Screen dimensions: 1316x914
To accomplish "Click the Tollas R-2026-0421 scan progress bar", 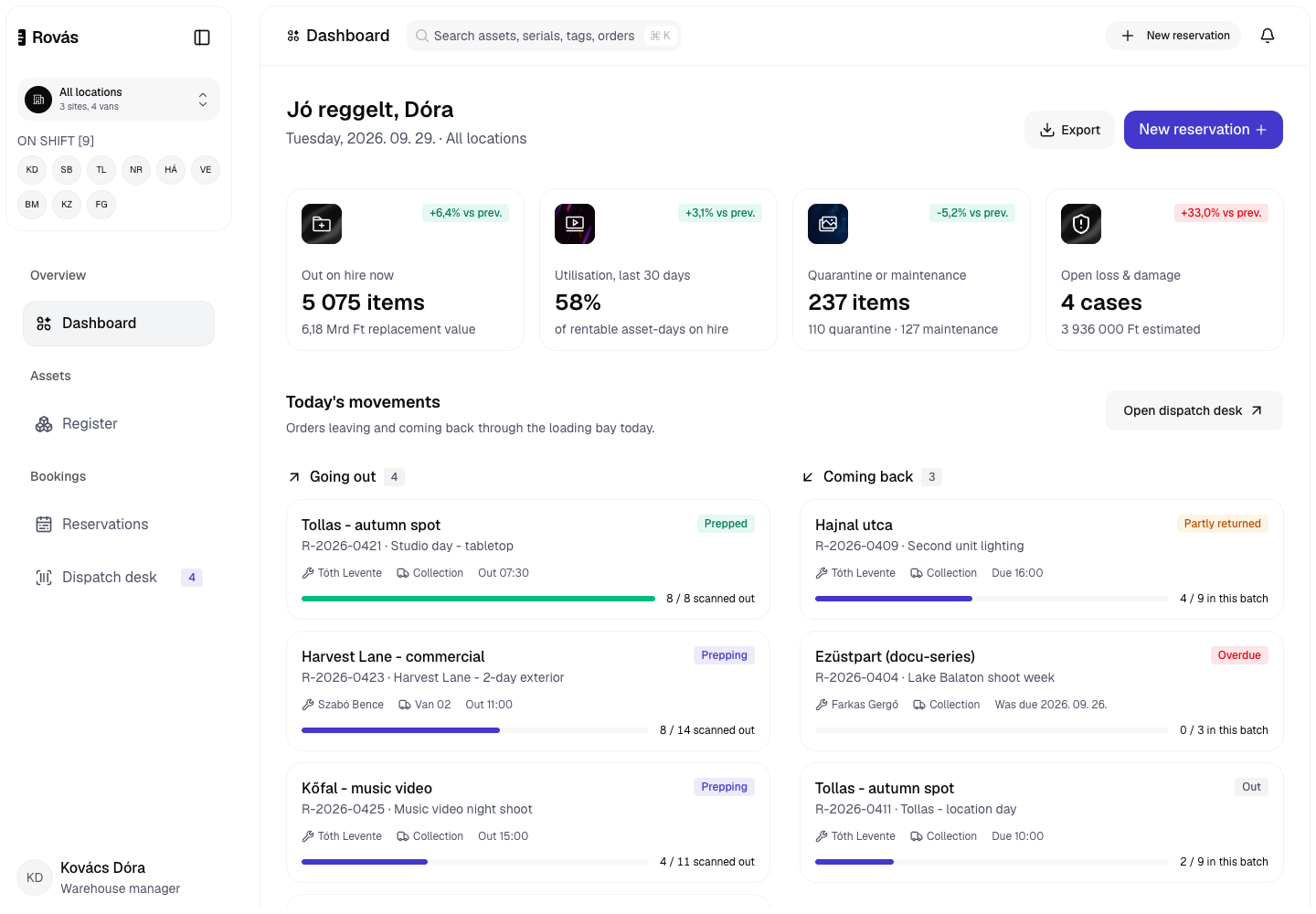I will pyautogui.click(x=478, y=599).
